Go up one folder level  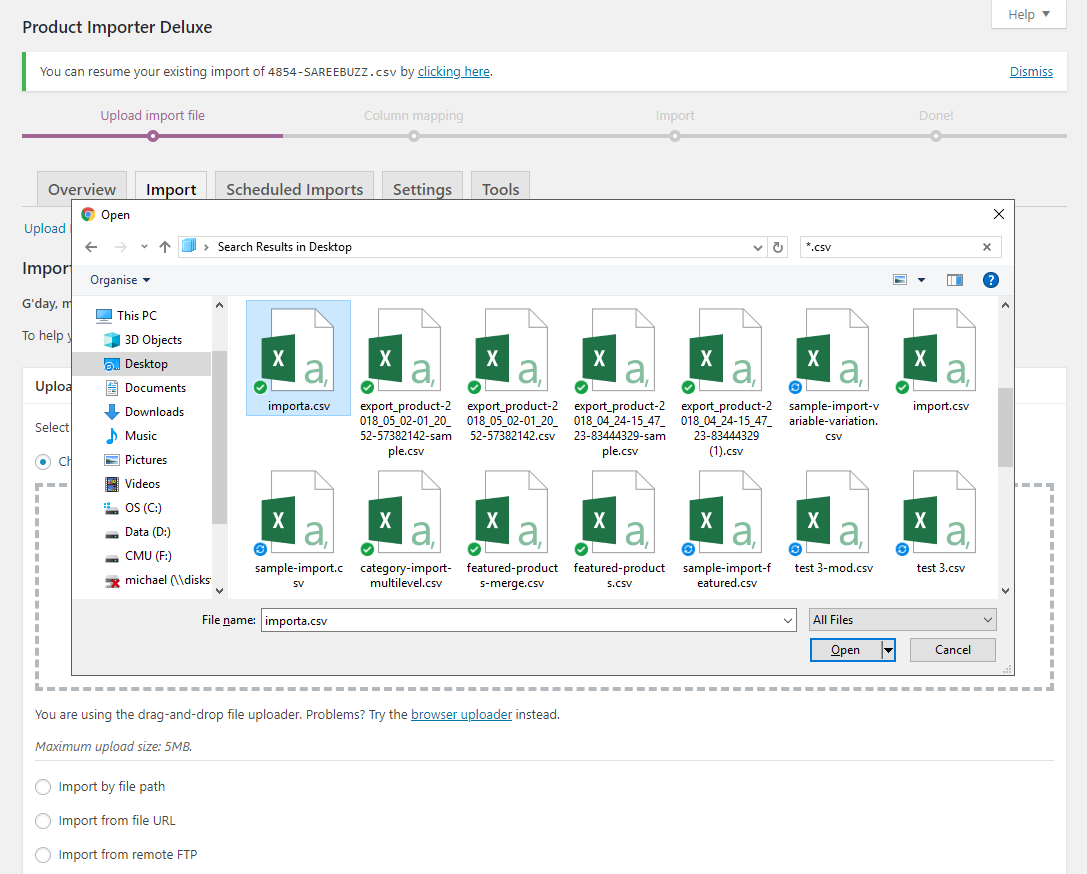coord(164,247)
